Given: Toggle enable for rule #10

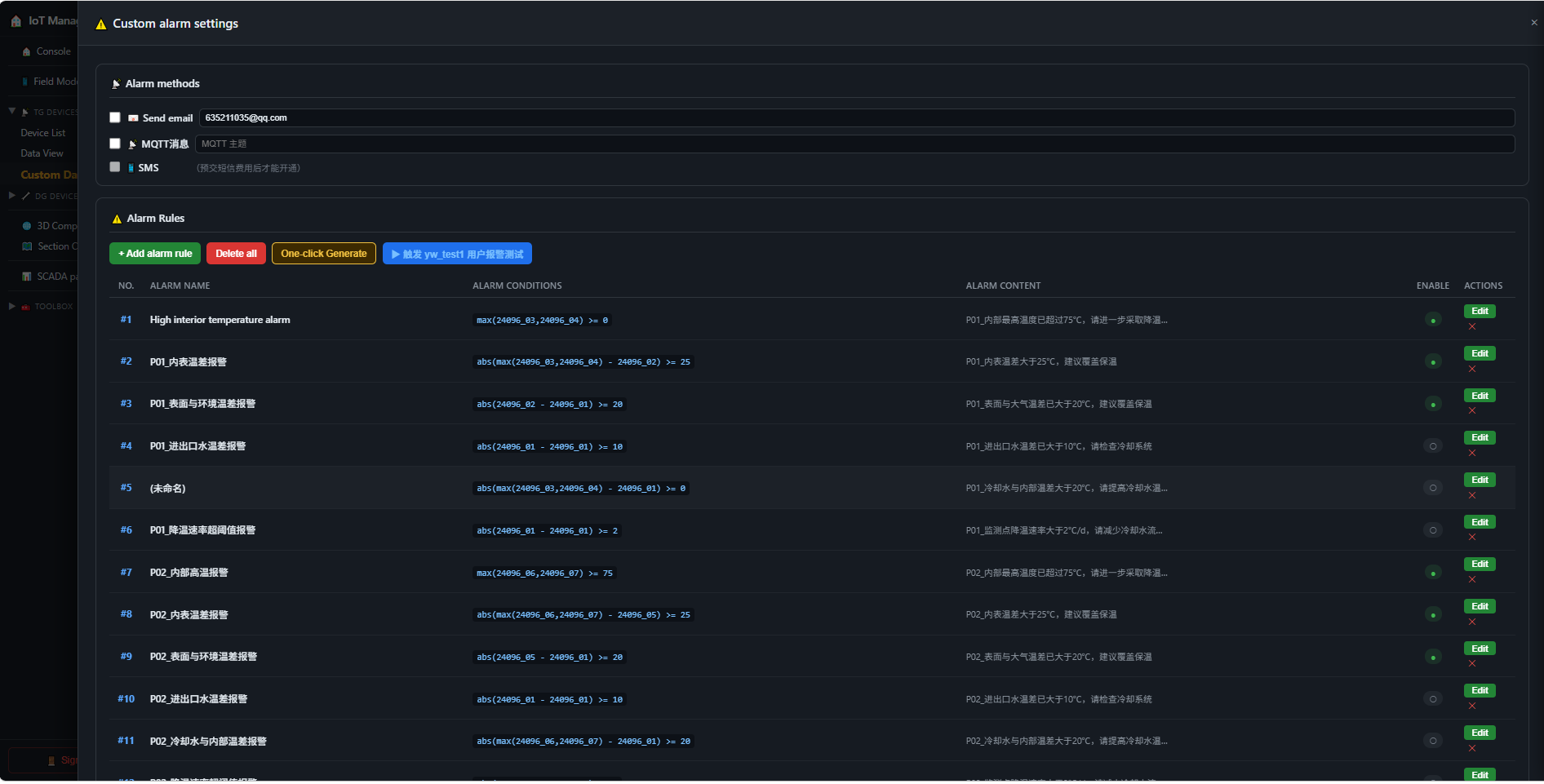Looking at the screenshot, I should [1433, 699].
